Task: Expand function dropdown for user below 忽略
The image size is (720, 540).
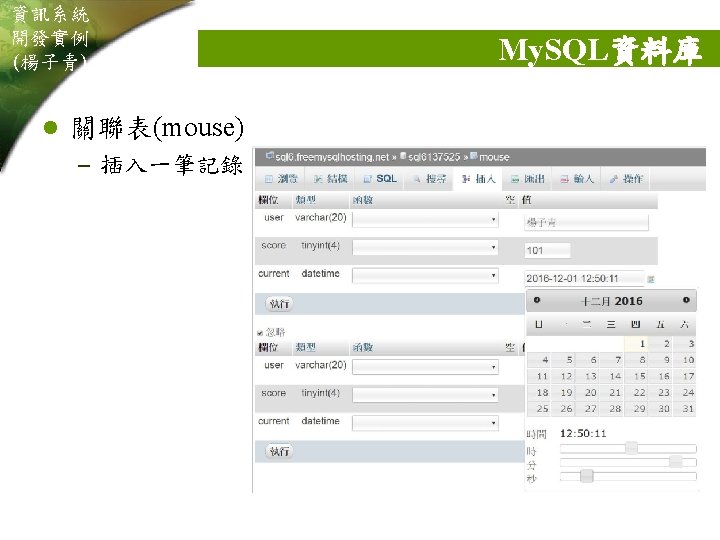Action: pyautogui.click(x=425, y=367)
